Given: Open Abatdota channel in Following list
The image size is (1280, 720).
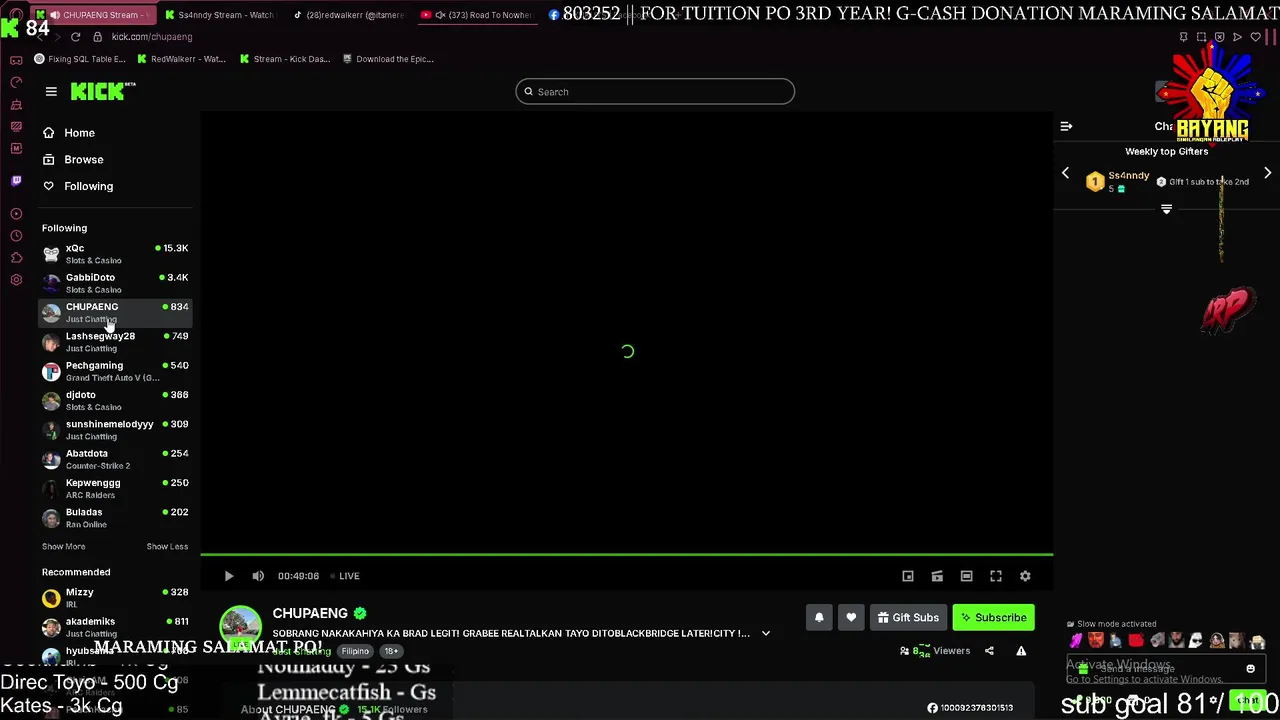Looking at the screenshot, I should coord(115,459).
